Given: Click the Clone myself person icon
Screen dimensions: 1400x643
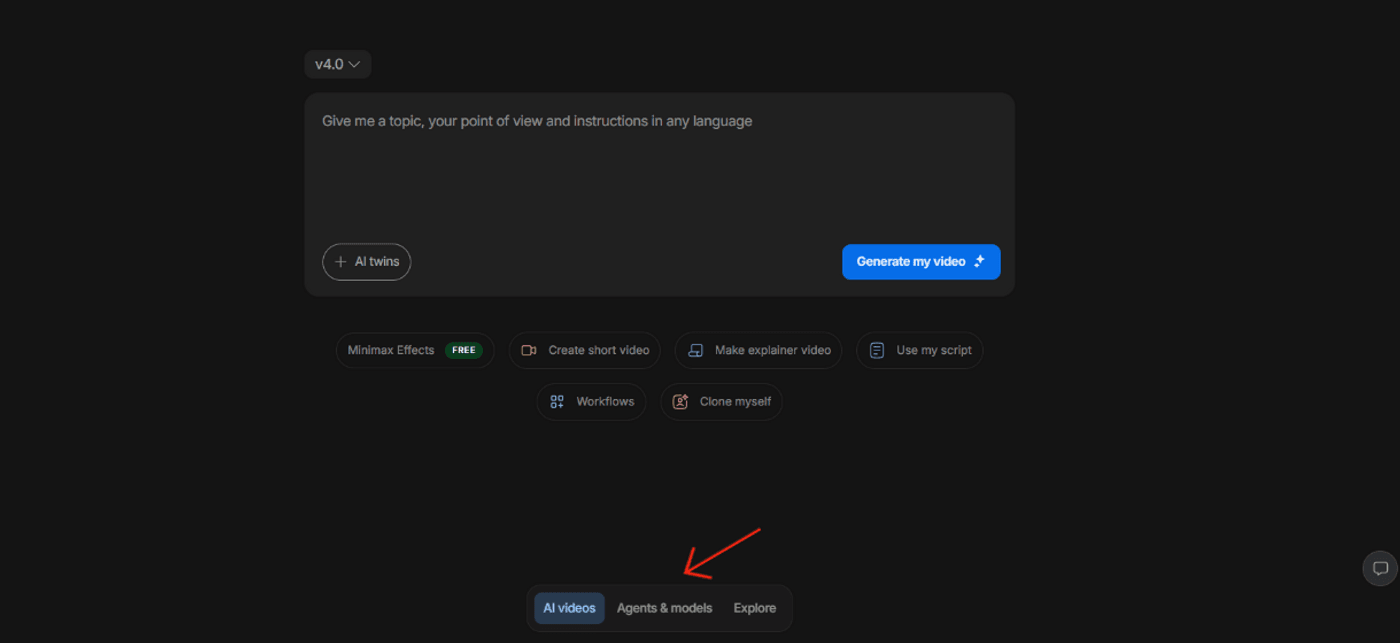Looking at the screenshot, I should coord(681,402).
